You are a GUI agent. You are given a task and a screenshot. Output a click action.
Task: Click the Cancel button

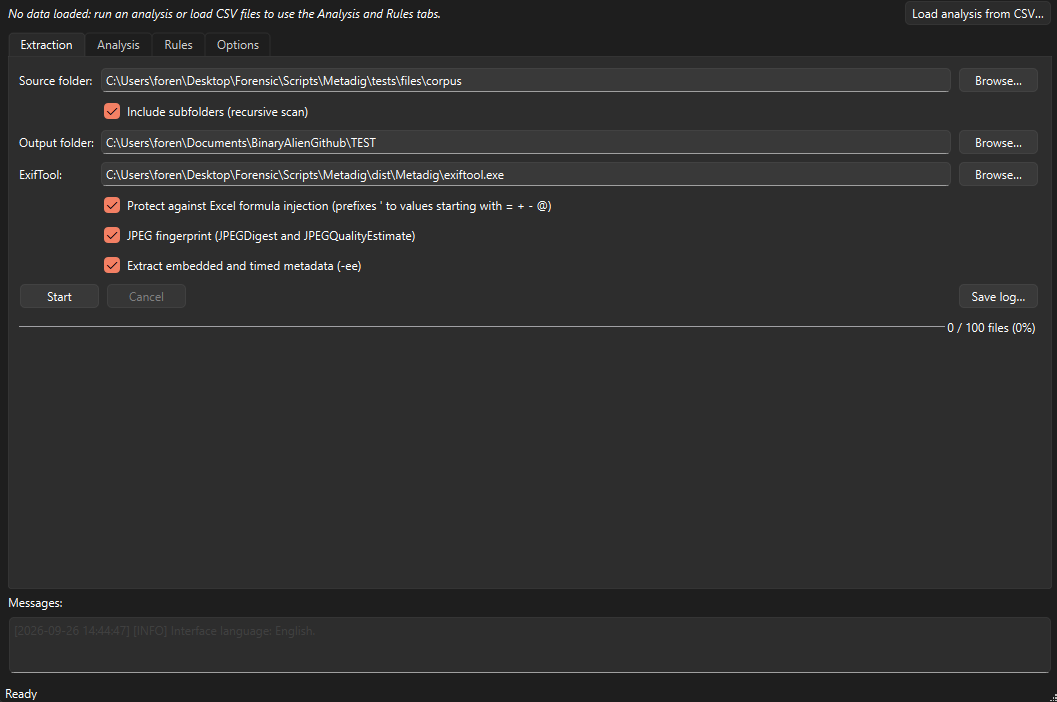coord(146,296)
